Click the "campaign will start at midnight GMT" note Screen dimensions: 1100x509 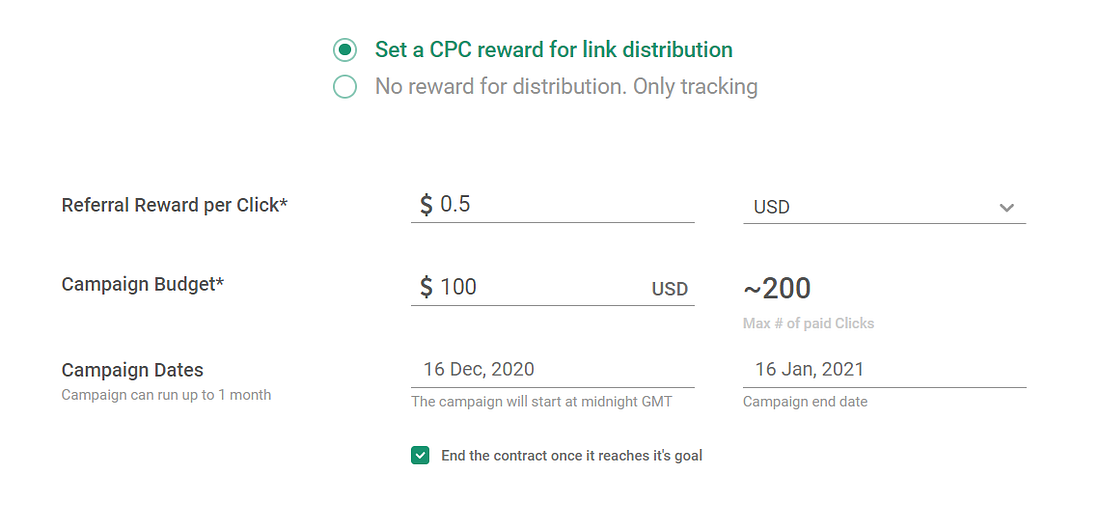point(541,402)
